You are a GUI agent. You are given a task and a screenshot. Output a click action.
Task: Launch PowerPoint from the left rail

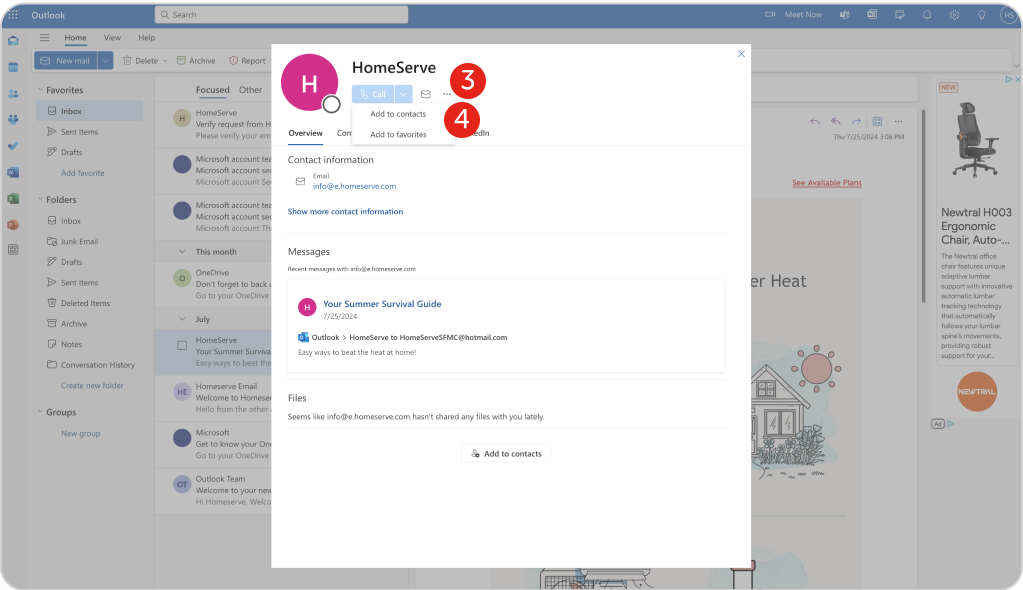[13, 225]
